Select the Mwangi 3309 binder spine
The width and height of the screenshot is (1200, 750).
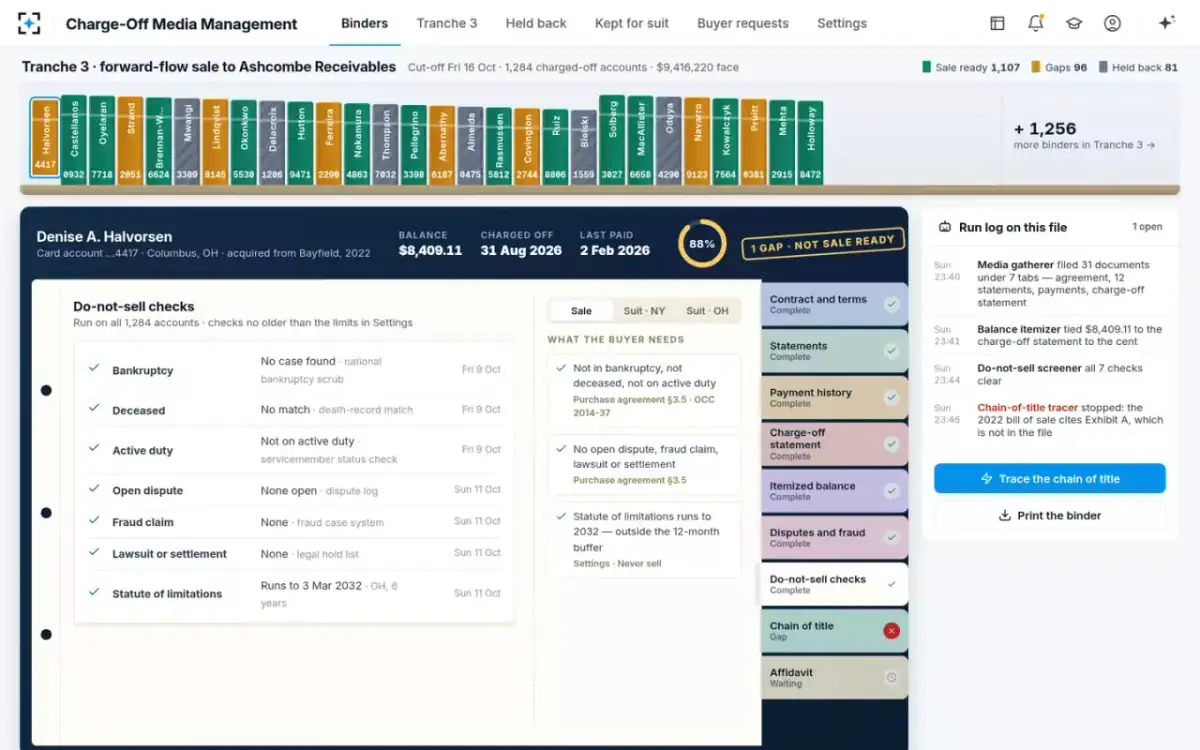(x=187, y=140)
